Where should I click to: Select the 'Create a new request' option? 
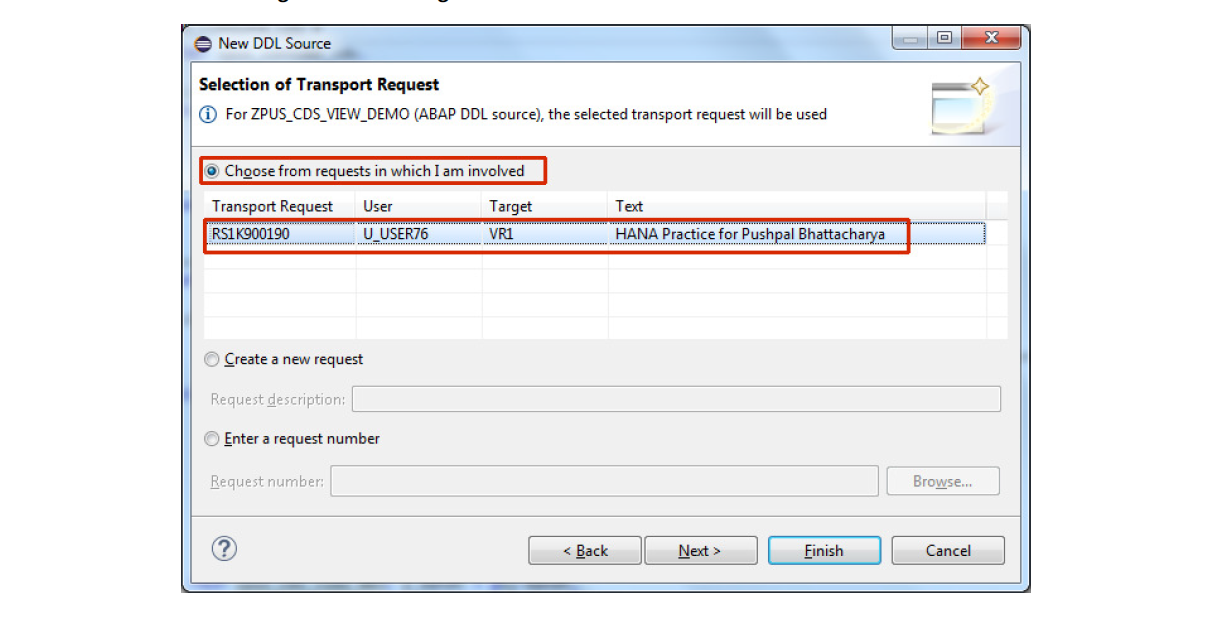[x=211, y=358]
